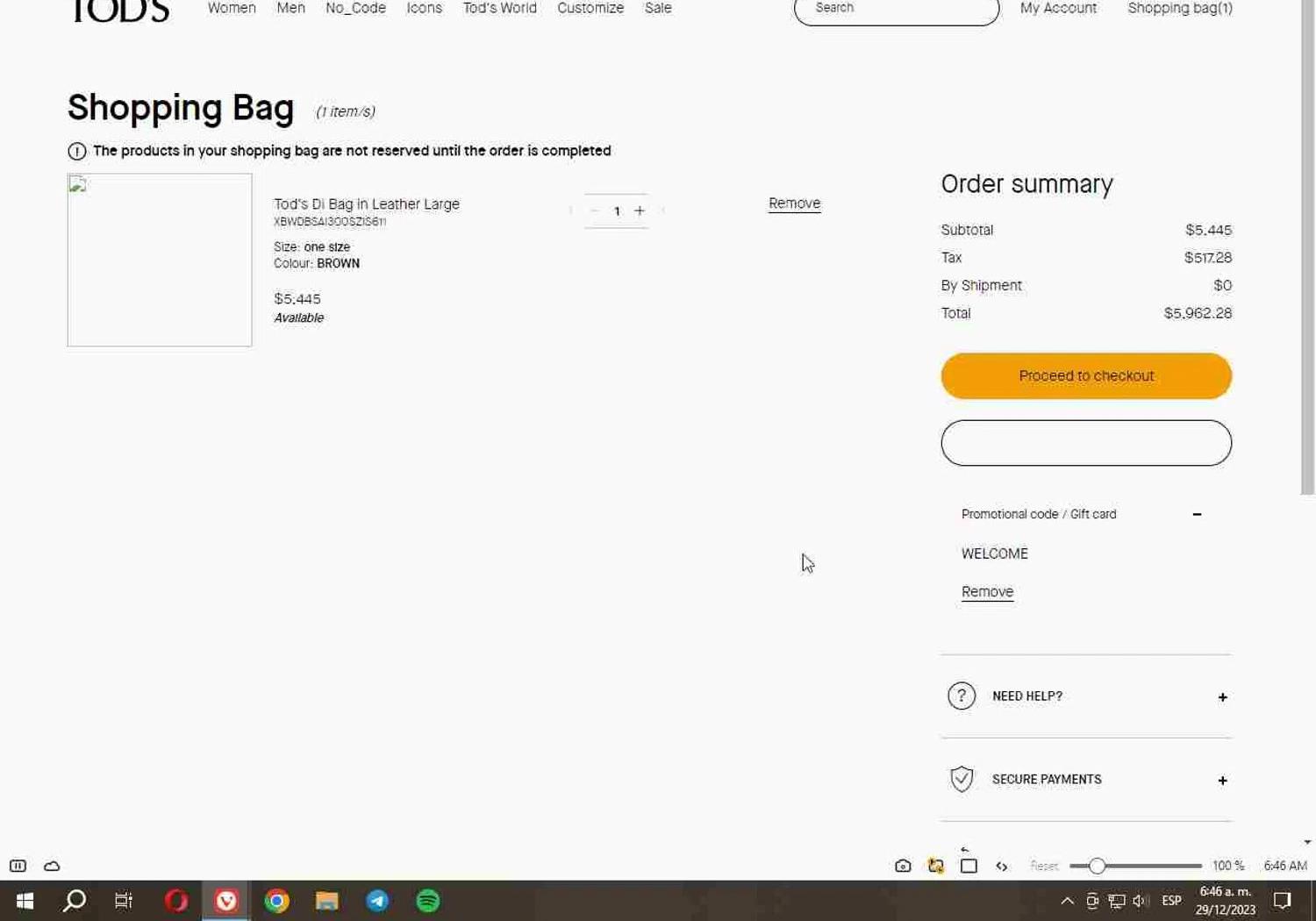Open Windows taskbar search
Viewport: 1316px width, 921px height.
(75, 901)
